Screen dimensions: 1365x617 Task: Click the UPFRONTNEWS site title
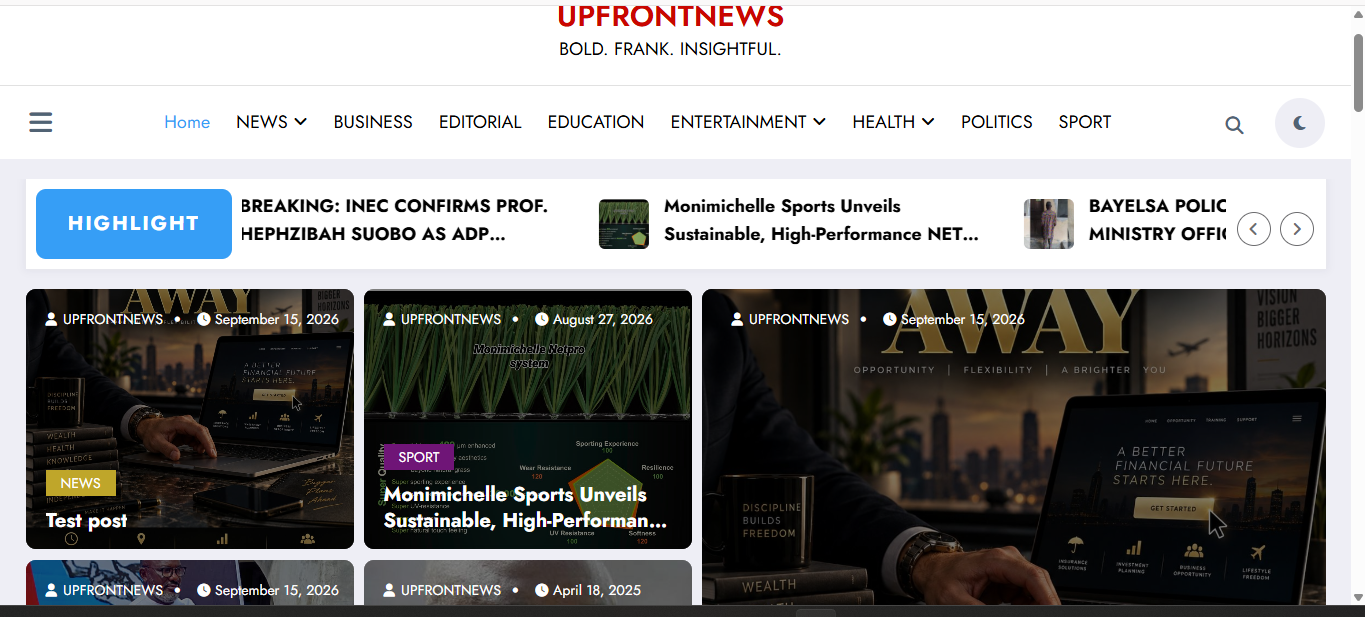670,16
